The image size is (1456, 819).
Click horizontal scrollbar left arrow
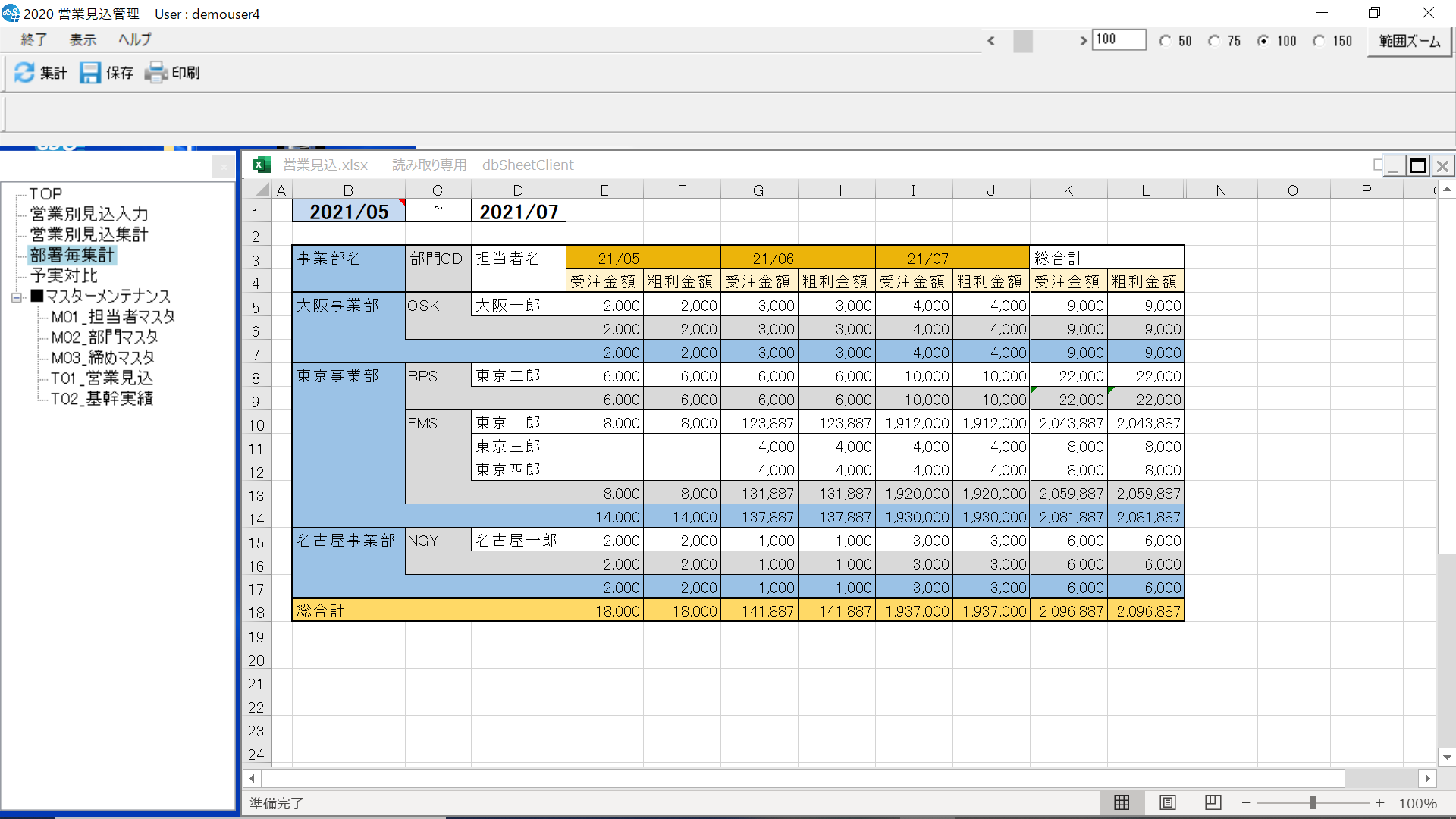pyautogui.click(x=253, y=778)
